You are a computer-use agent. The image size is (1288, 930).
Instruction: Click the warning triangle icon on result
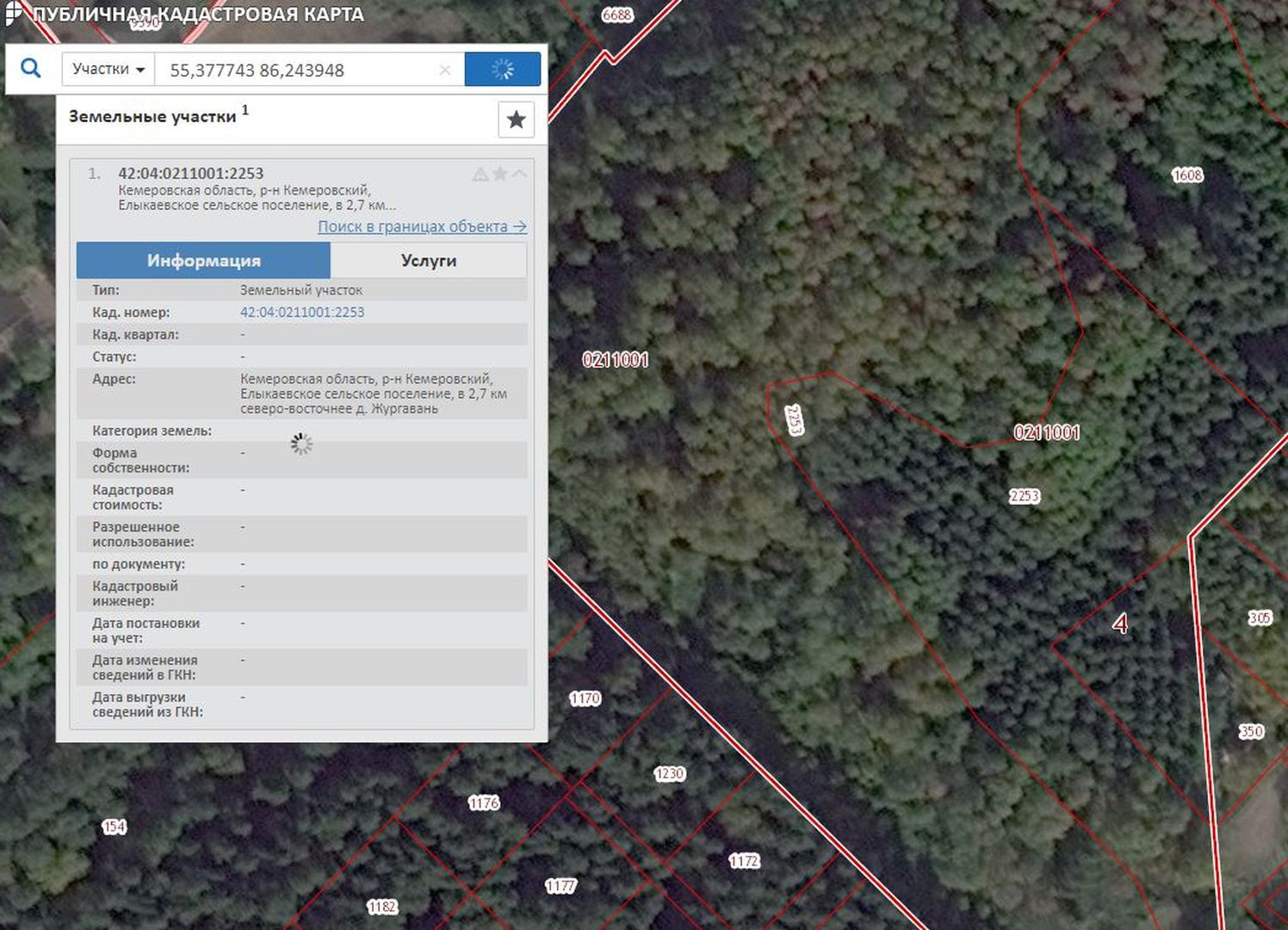pyautogui.click(x=480, y=175)
